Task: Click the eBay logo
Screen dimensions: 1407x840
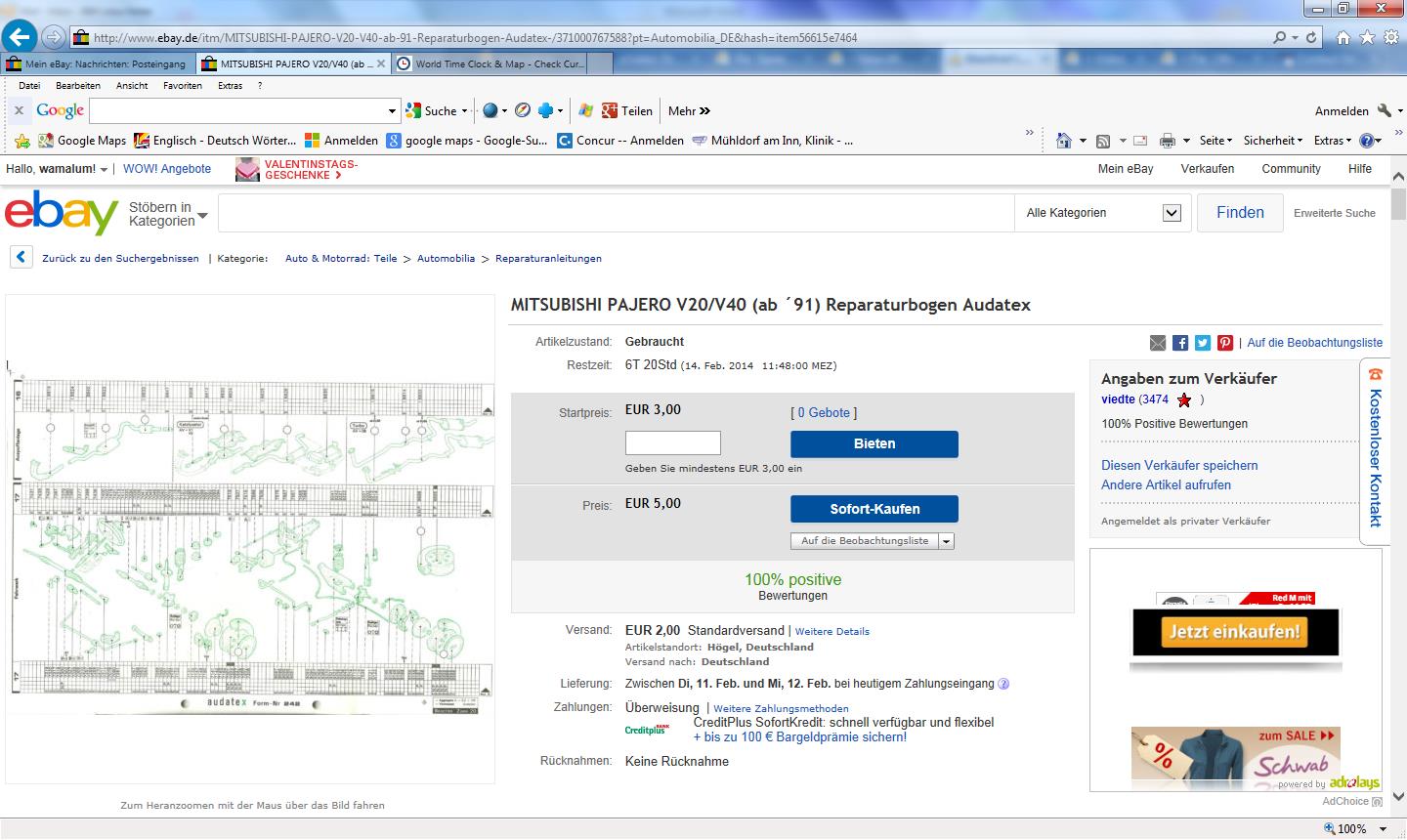Action: click(62, 213)
